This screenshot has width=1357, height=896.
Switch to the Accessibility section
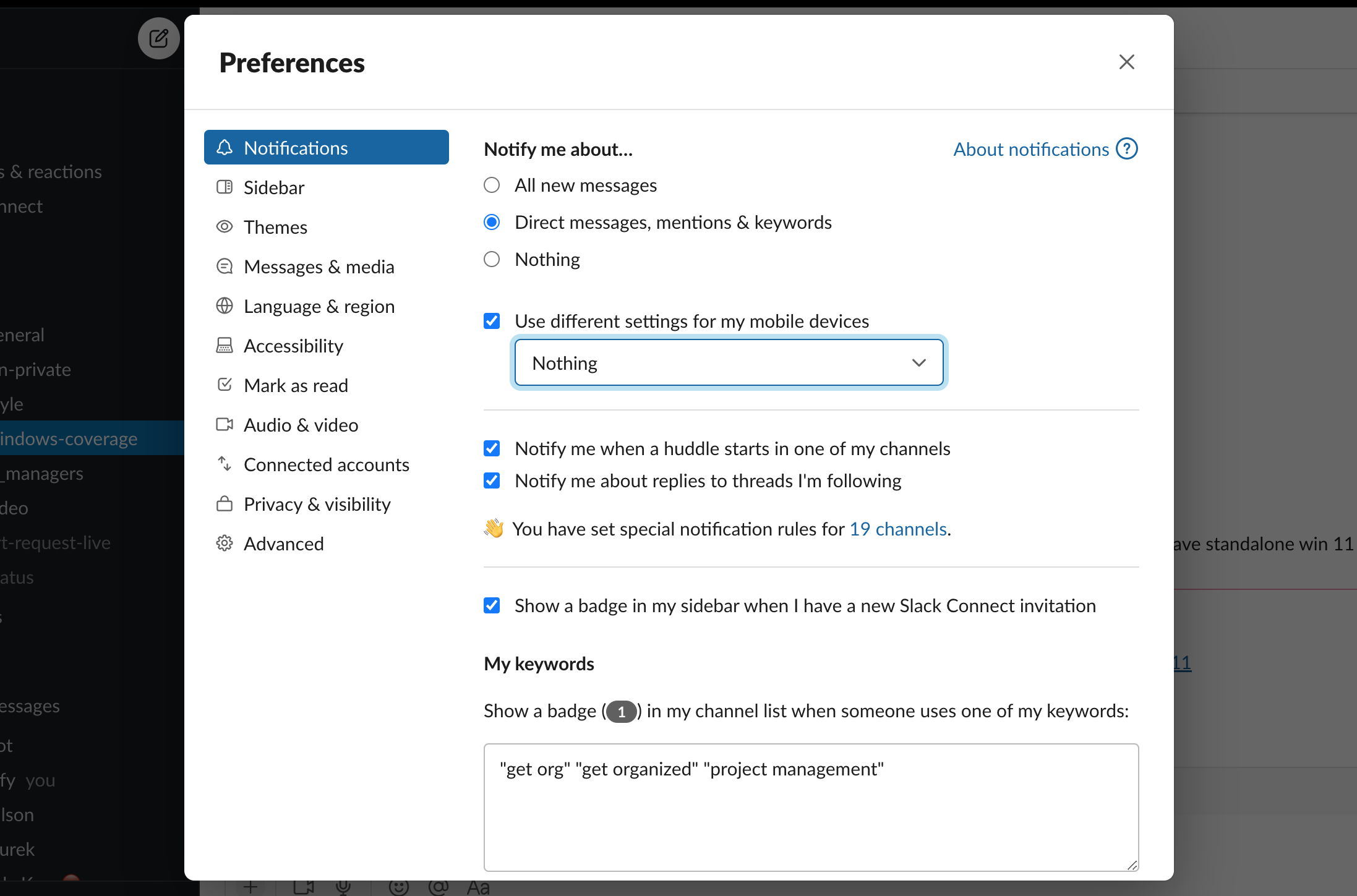pos(293,345)
